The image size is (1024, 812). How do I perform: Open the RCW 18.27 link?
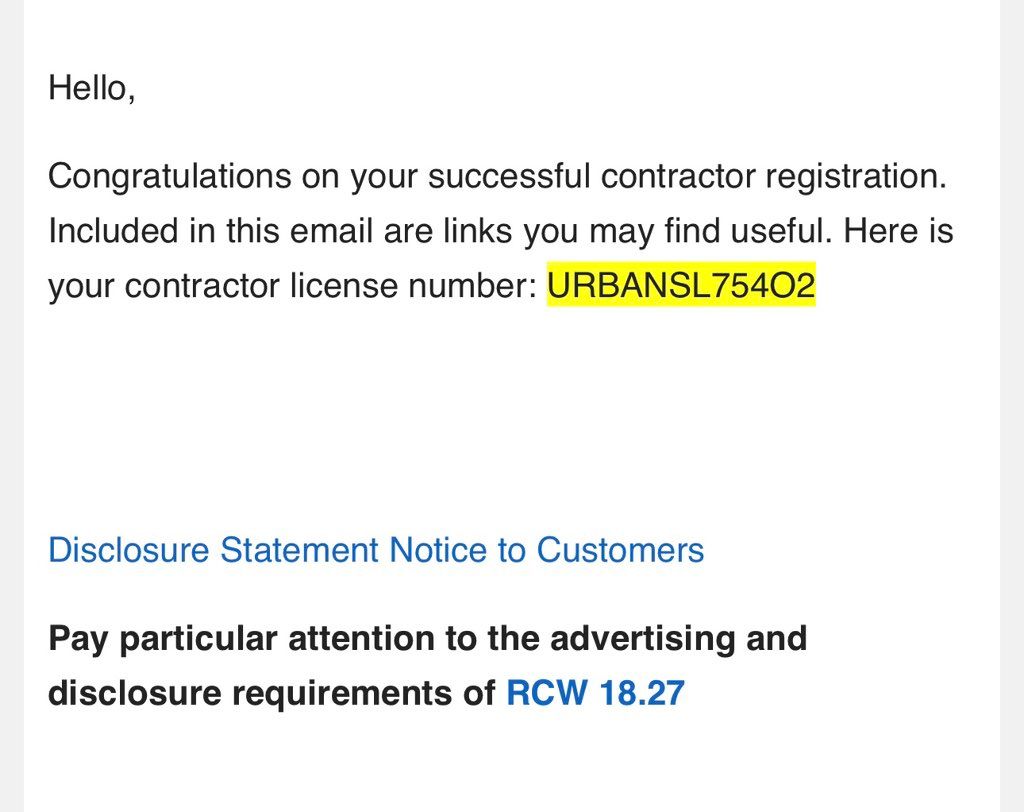[x=595, y=693]
